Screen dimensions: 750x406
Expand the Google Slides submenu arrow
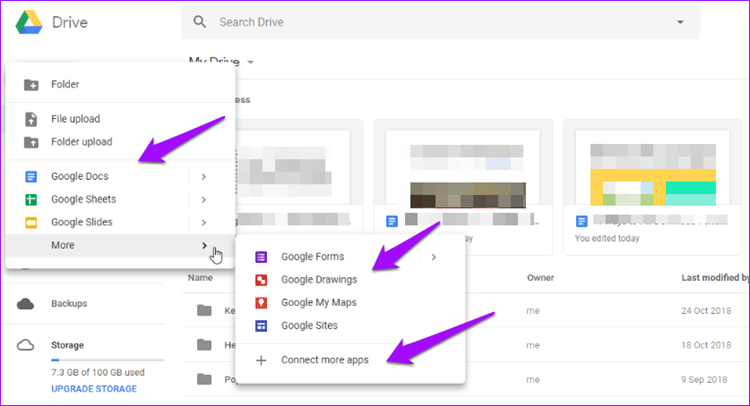click(204, 222)
